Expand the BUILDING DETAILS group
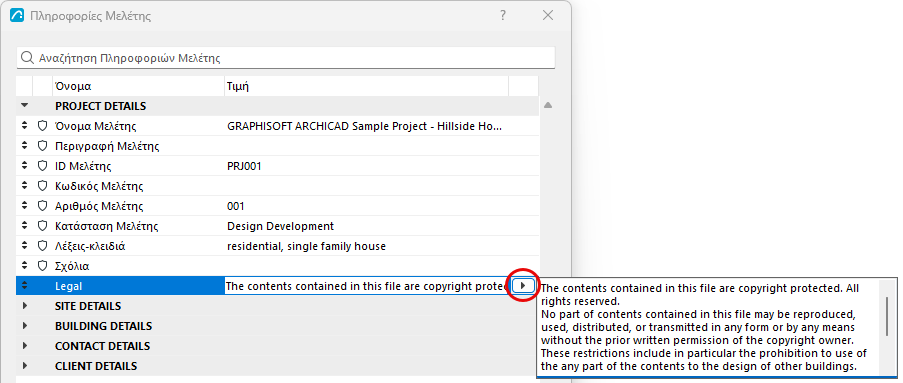The height and width of the screenshot is (383, 903). tap(24, 326)
